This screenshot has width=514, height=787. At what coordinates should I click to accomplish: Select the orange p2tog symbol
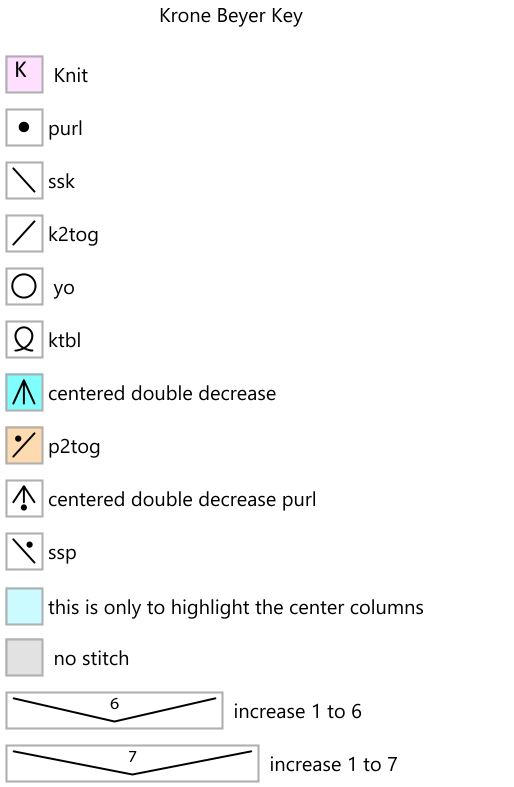(24, 446)
